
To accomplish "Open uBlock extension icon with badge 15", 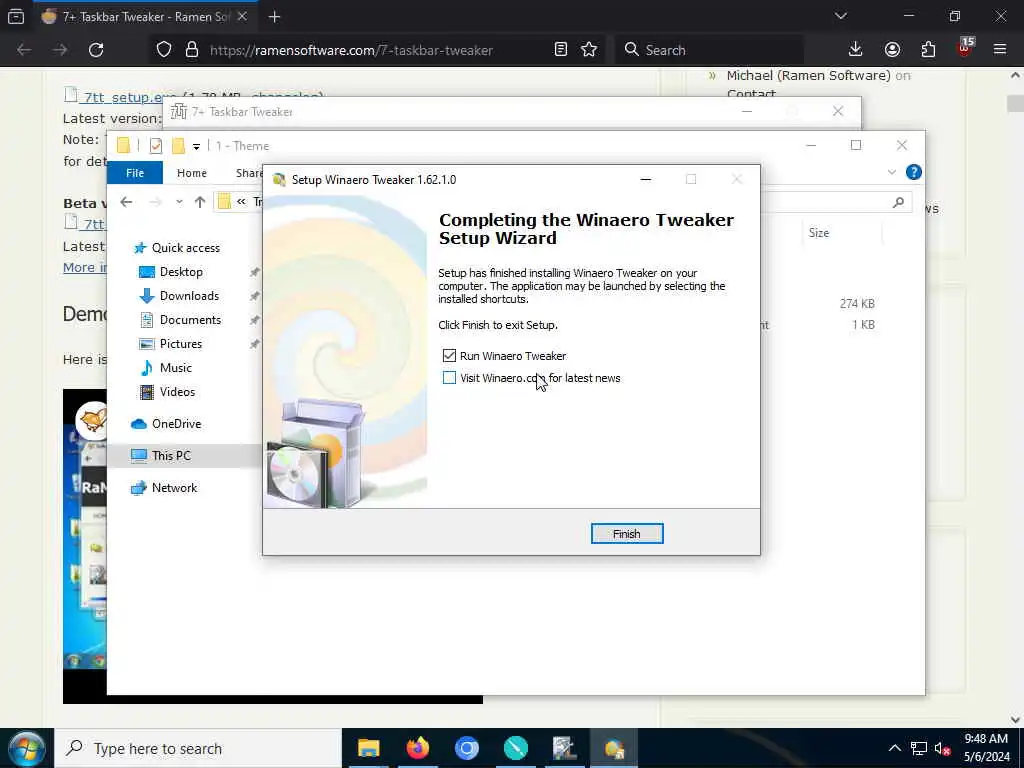I will [965, 48].
